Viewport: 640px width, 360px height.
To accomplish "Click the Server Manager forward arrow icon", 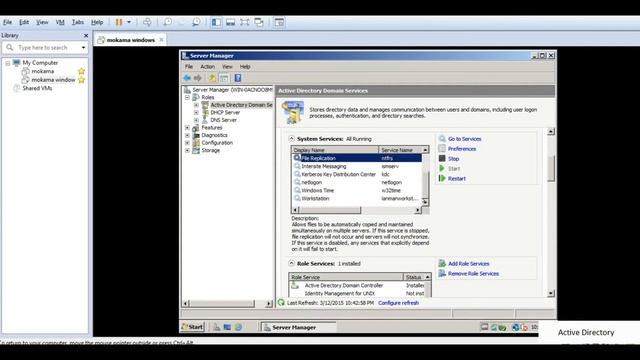I will (x=198, y=78).
